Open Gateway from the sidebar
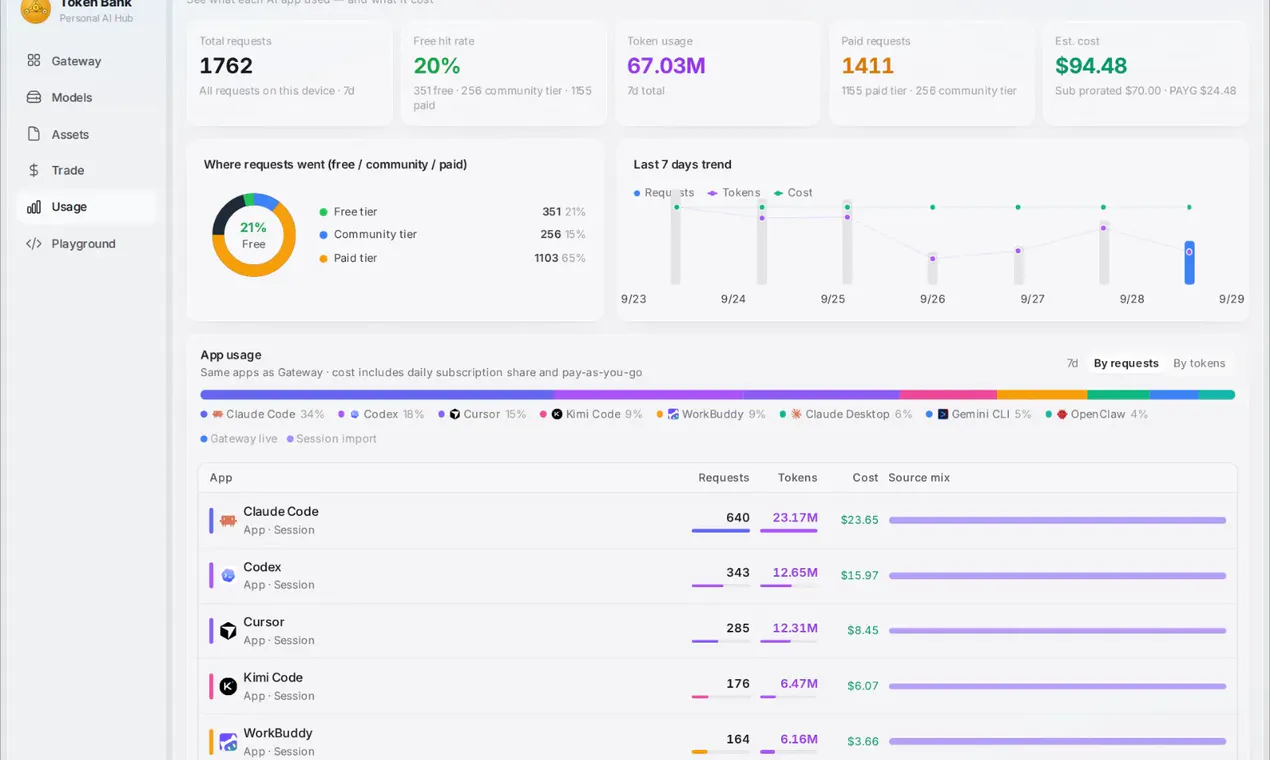Viewport: 1270px width, 760px height. pos(86,61)
